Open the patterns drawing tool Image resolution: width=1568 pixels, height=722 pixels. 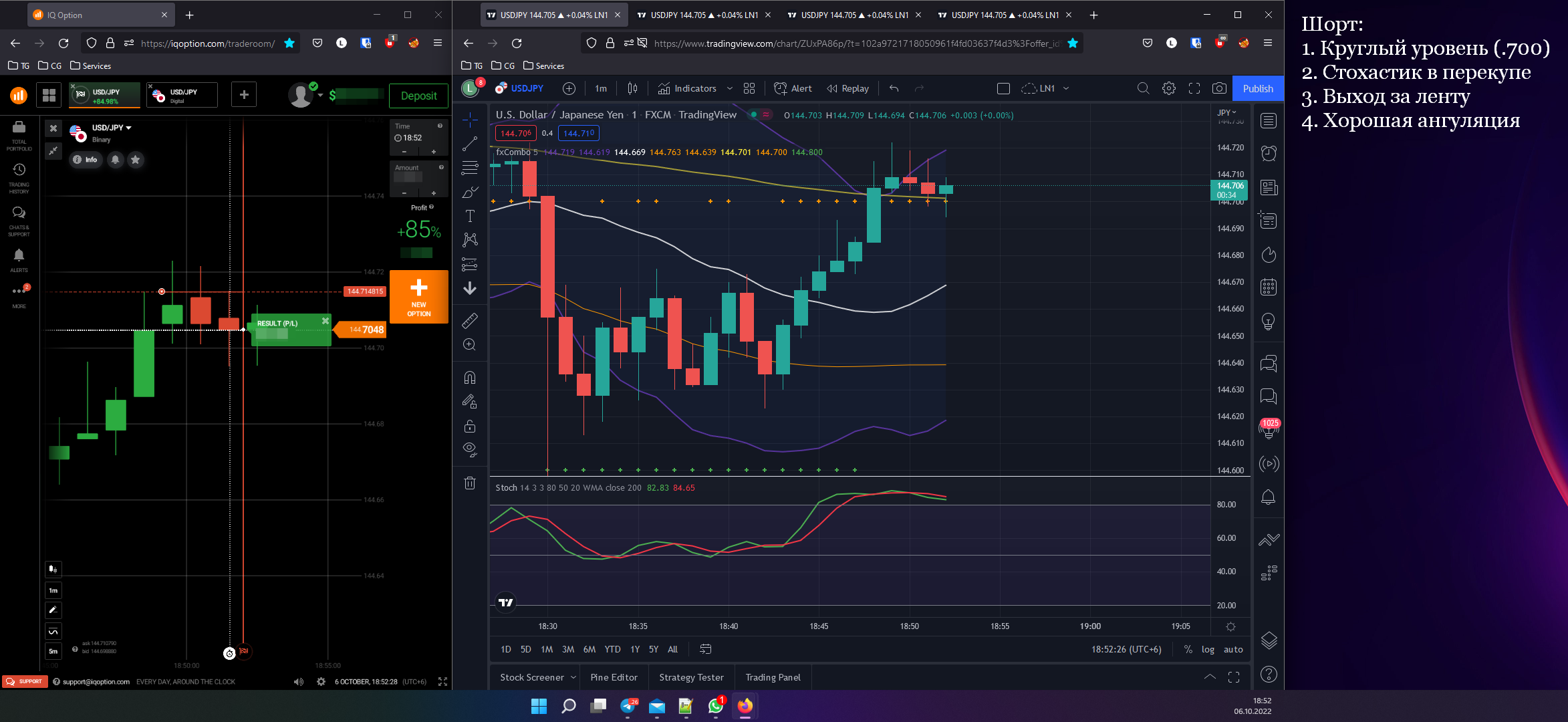click(470, 239)
